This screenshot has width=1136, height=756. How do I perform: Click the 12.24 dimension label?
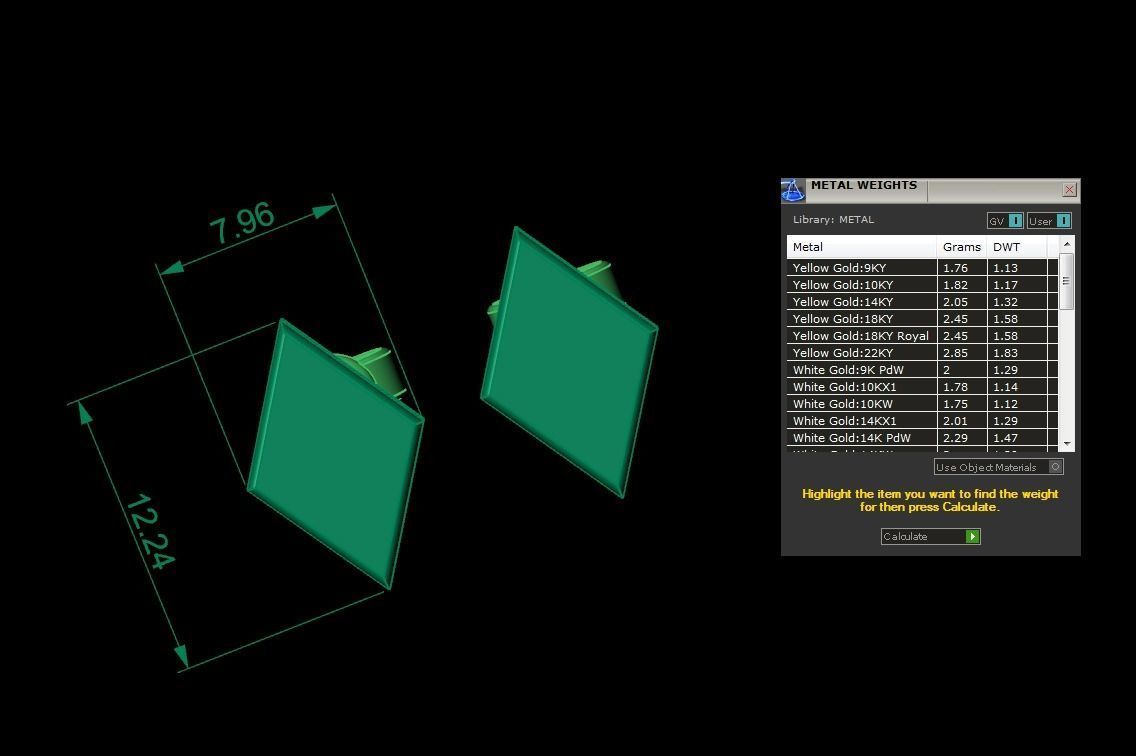pos(151,531)
